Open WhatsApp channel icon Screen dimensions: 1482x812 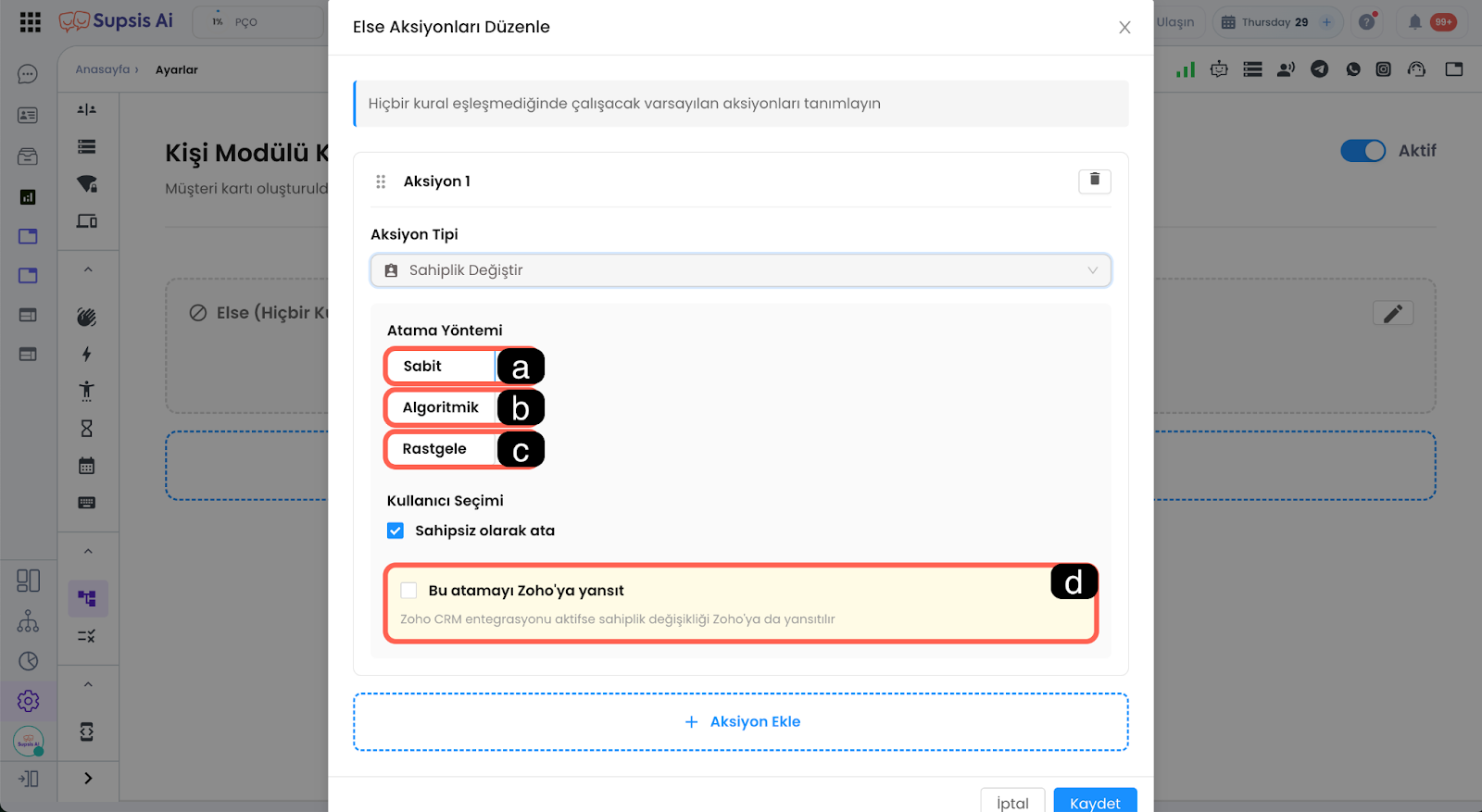[x=1353, y=69]
